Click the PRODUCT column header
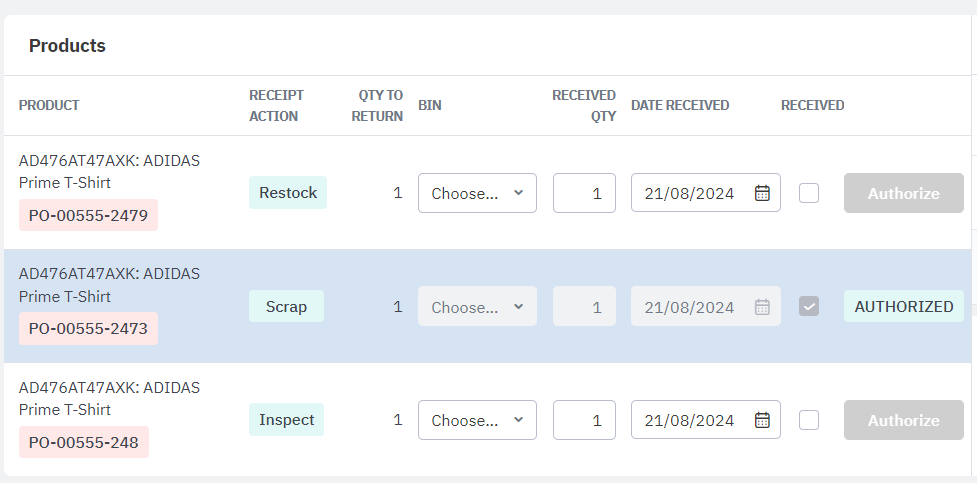 (49, 105)
